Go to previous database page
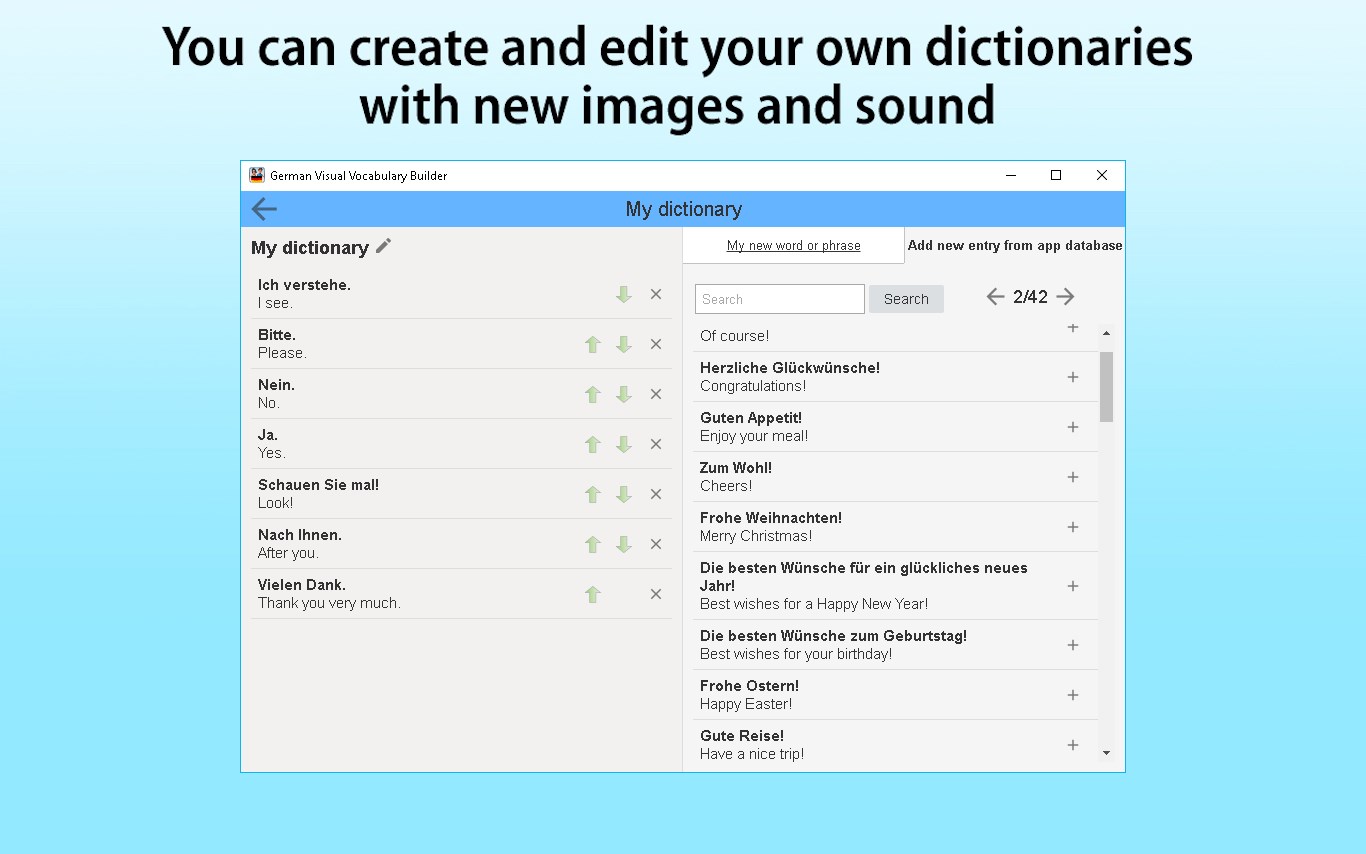The height and width of the screenshot is (854, 1366). (995, 297)
